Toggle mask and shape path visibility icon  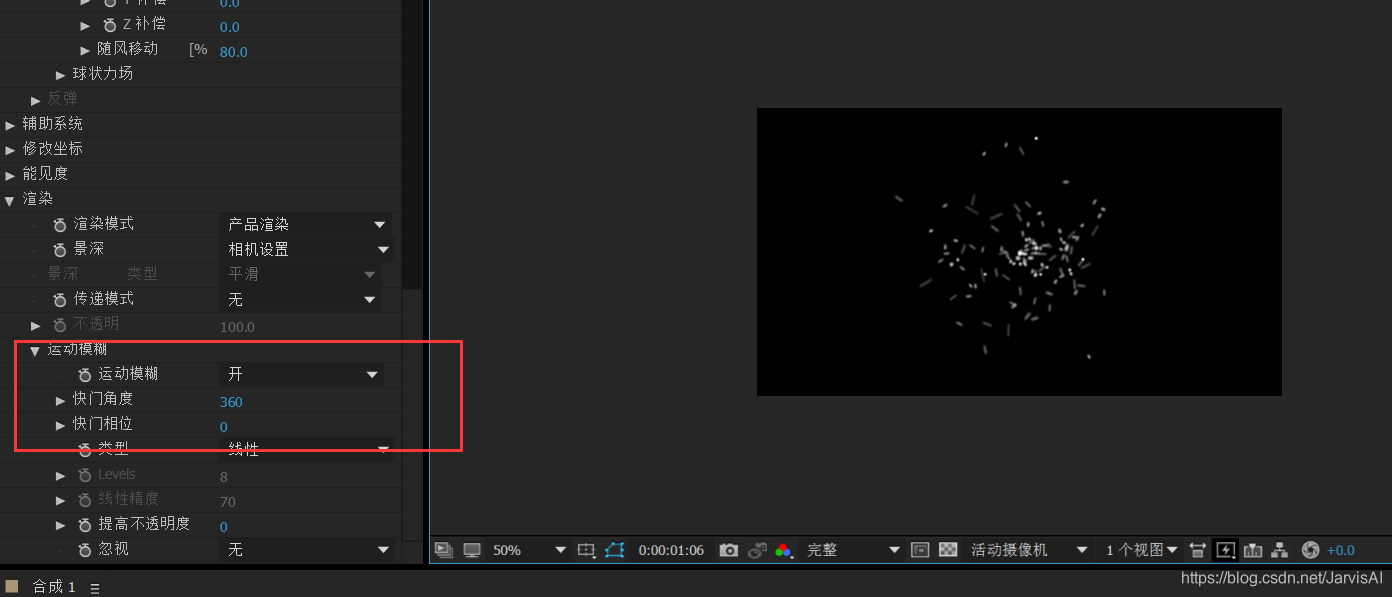pos(614,550)
